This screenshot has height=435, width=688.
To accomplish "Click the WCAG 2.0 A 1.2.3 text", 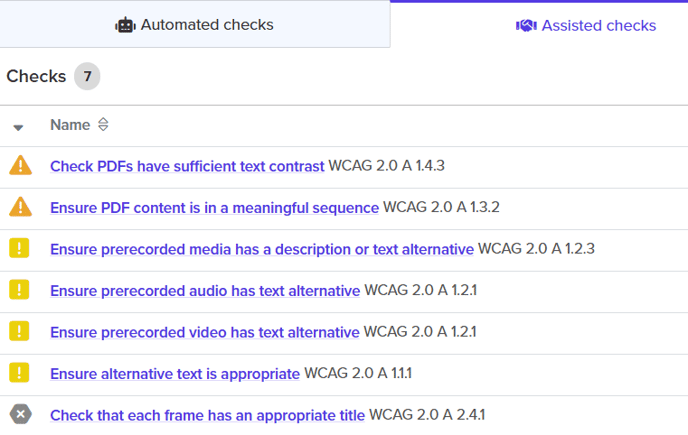I will (x=536, y=248).
